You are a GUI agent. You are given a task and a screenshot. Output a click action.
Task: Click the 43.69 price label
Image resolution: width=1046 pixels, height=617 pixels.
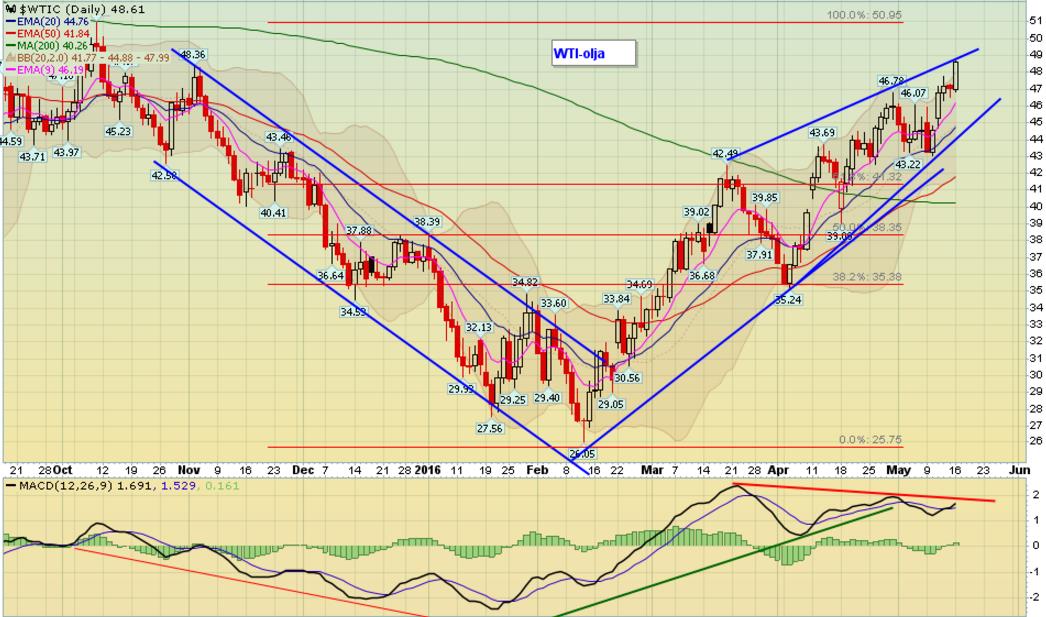pyautogui.click(x=822, y=133)
